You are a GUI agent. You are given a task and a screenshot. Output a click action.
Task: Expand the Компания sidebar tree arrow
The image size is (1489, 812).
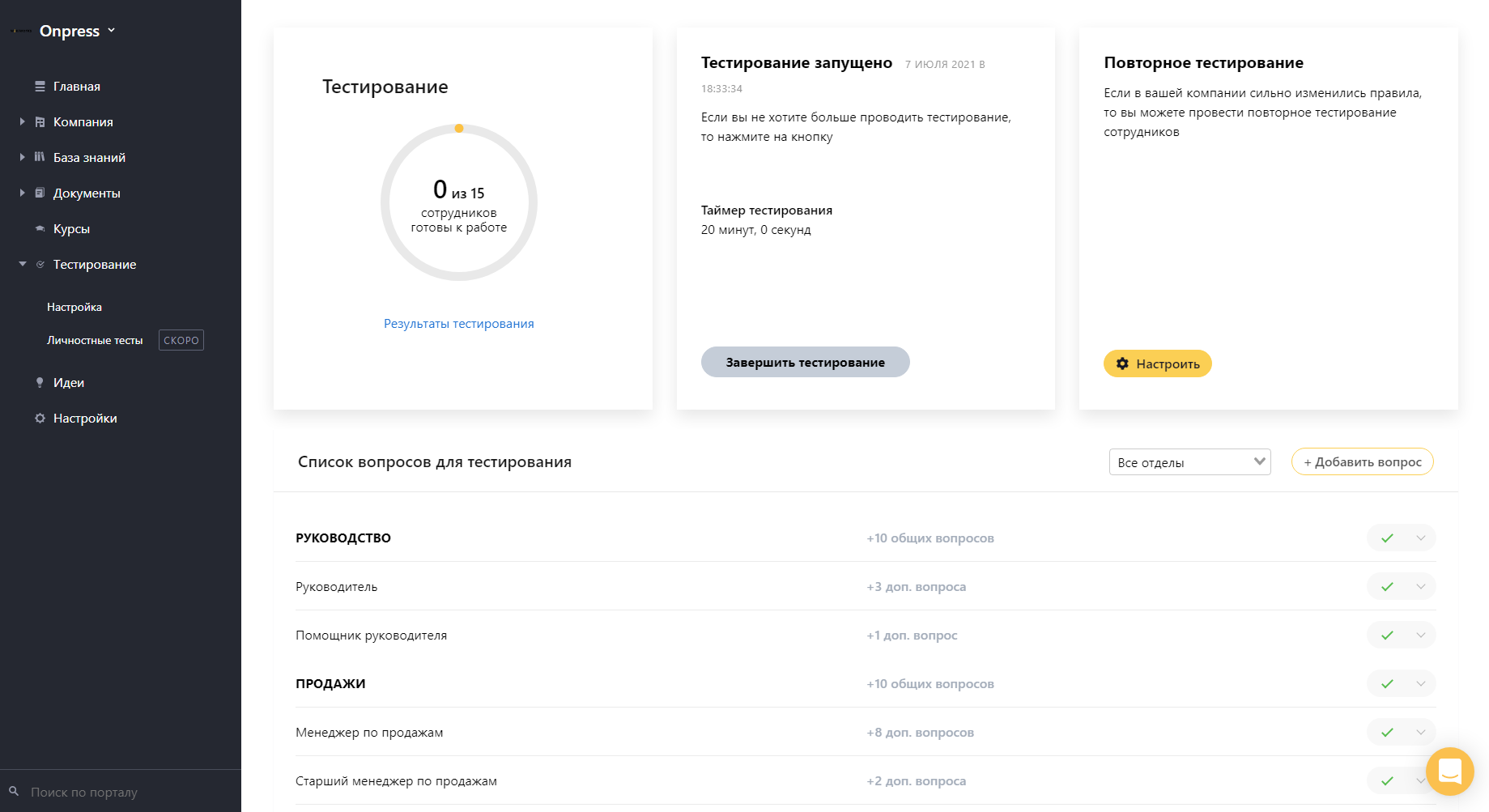[x=23, y=122]
